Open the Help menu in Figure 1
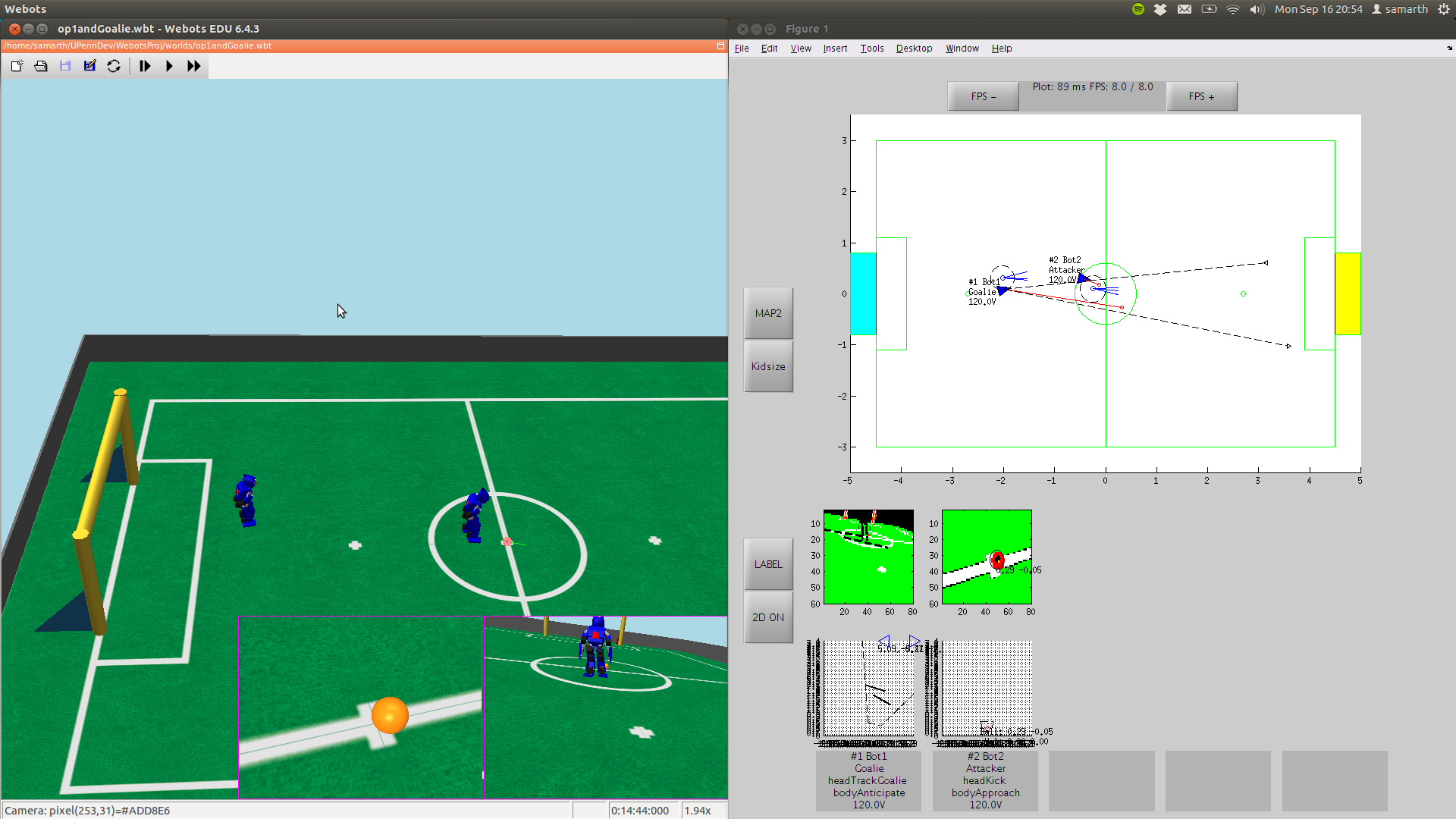1456x819 pixels. tap(1002, 48)
